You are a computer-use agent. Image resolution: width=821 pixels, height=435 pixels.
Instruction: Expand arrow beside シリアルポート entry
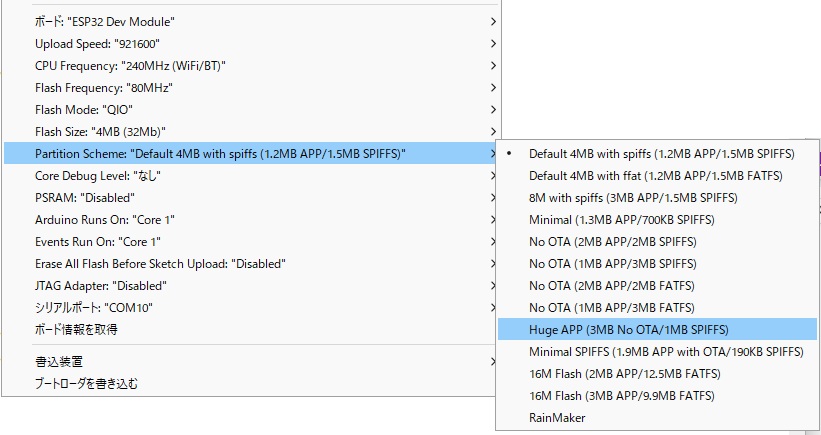[x=493, y=307]
